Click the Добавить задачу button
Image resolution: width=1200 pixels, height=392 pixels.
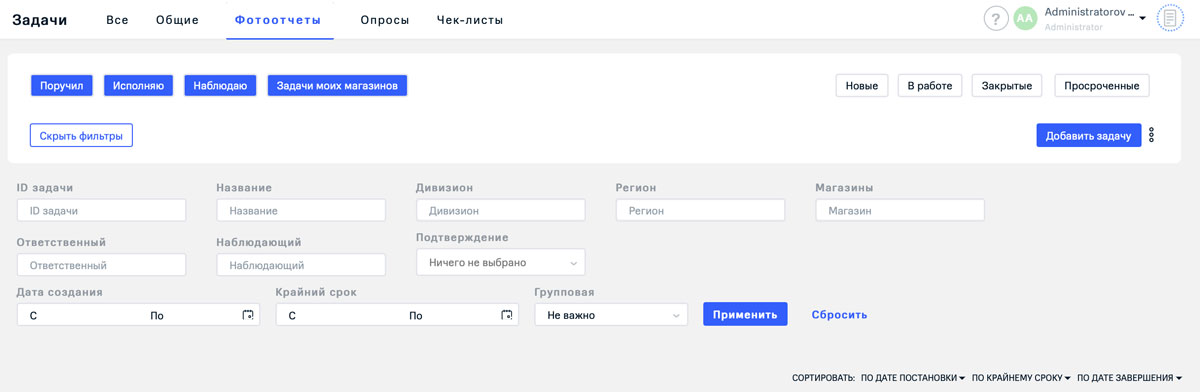click(x=1088, y=135)
